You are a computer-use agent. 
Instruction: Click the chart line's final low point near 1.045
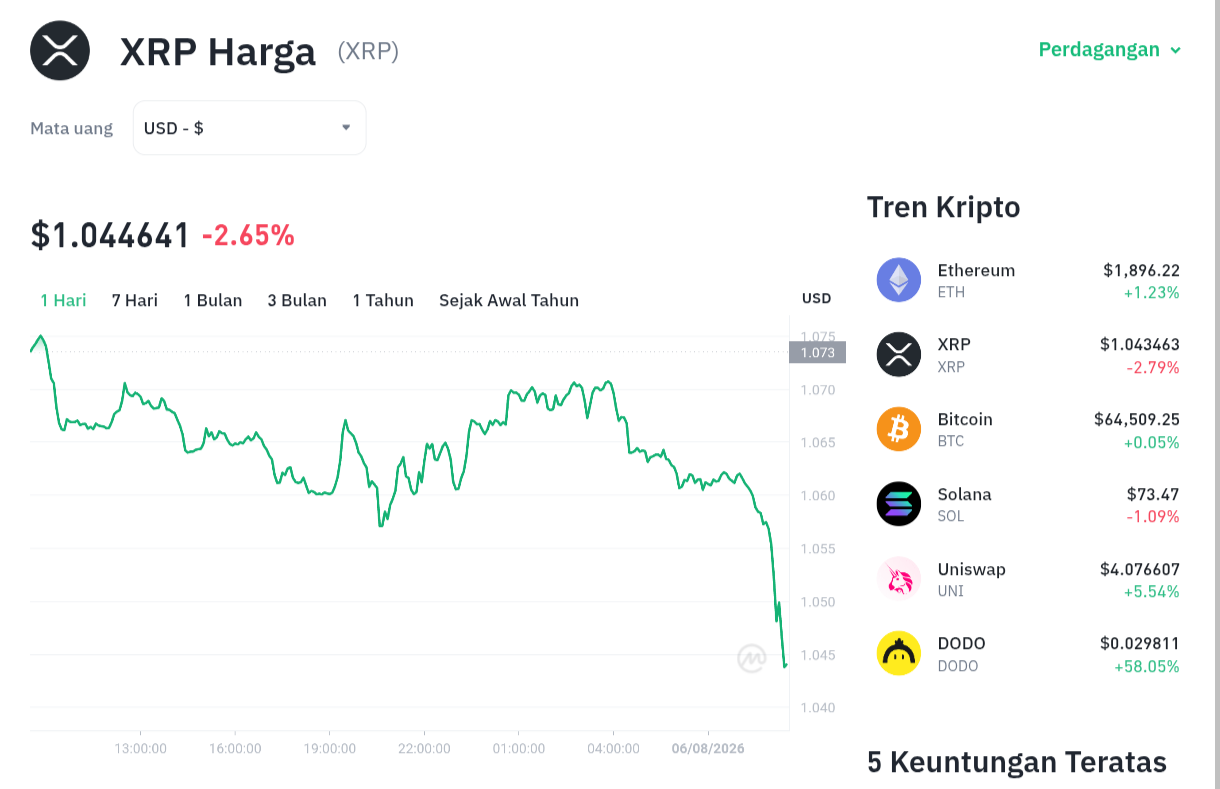pyautogui.click(x=785, y=665)
